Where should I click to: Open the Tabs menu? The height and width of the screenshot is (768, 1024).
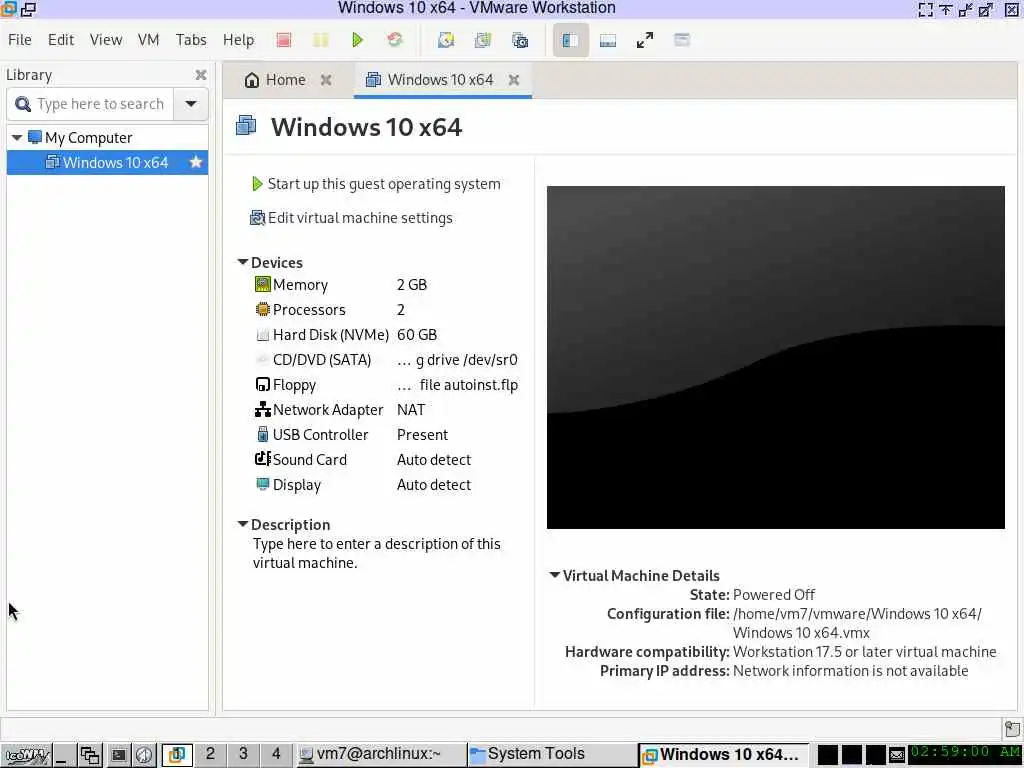[x=191, y=40]
